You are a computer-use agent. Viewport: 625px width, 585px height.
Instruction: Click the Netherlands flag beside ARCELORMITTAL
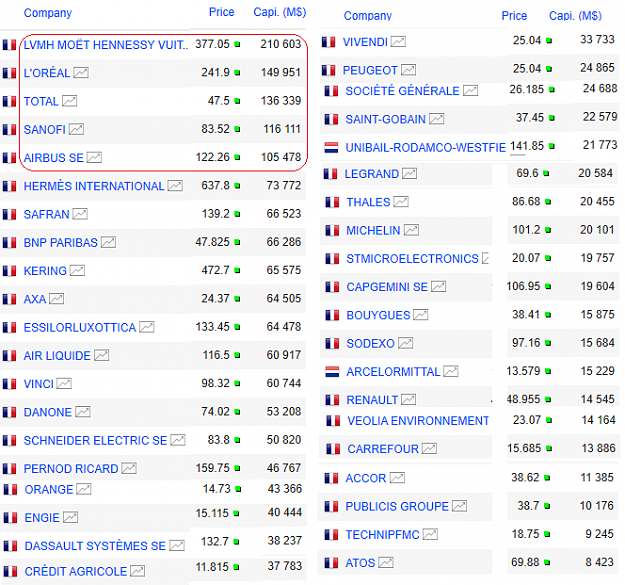tap(332, 372)
